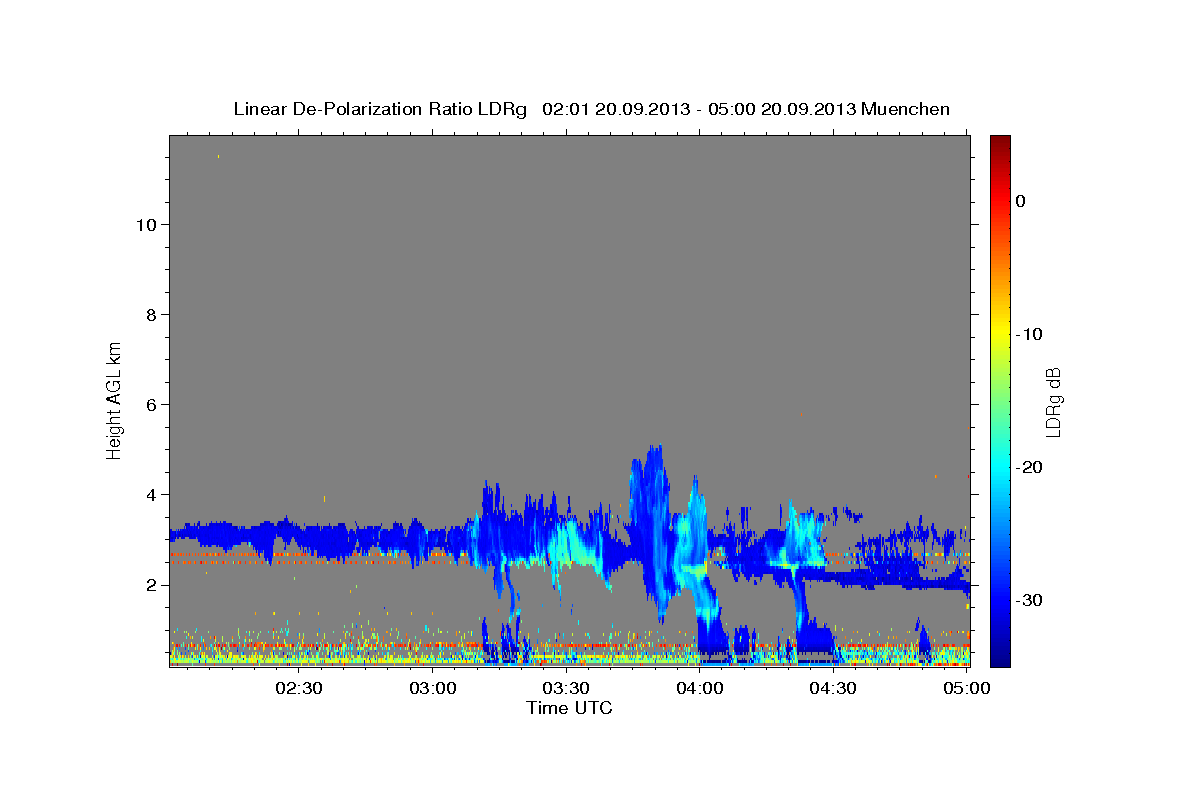Screen dimensions: 1200x800
Task: Click the height tick label 4
Action: point(152,494)
